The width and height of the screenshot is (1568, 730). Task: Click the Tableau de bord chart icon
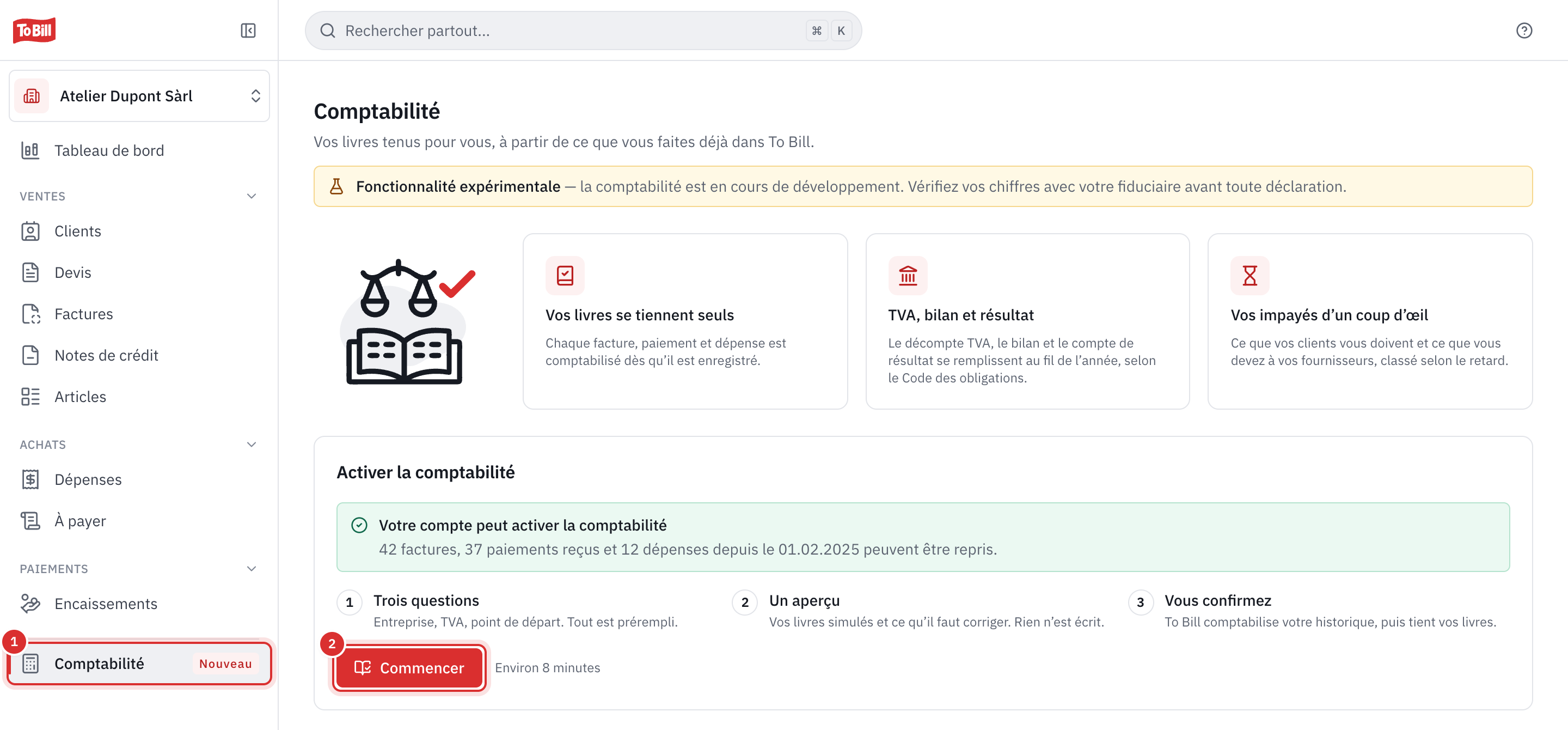click(30, 150)
